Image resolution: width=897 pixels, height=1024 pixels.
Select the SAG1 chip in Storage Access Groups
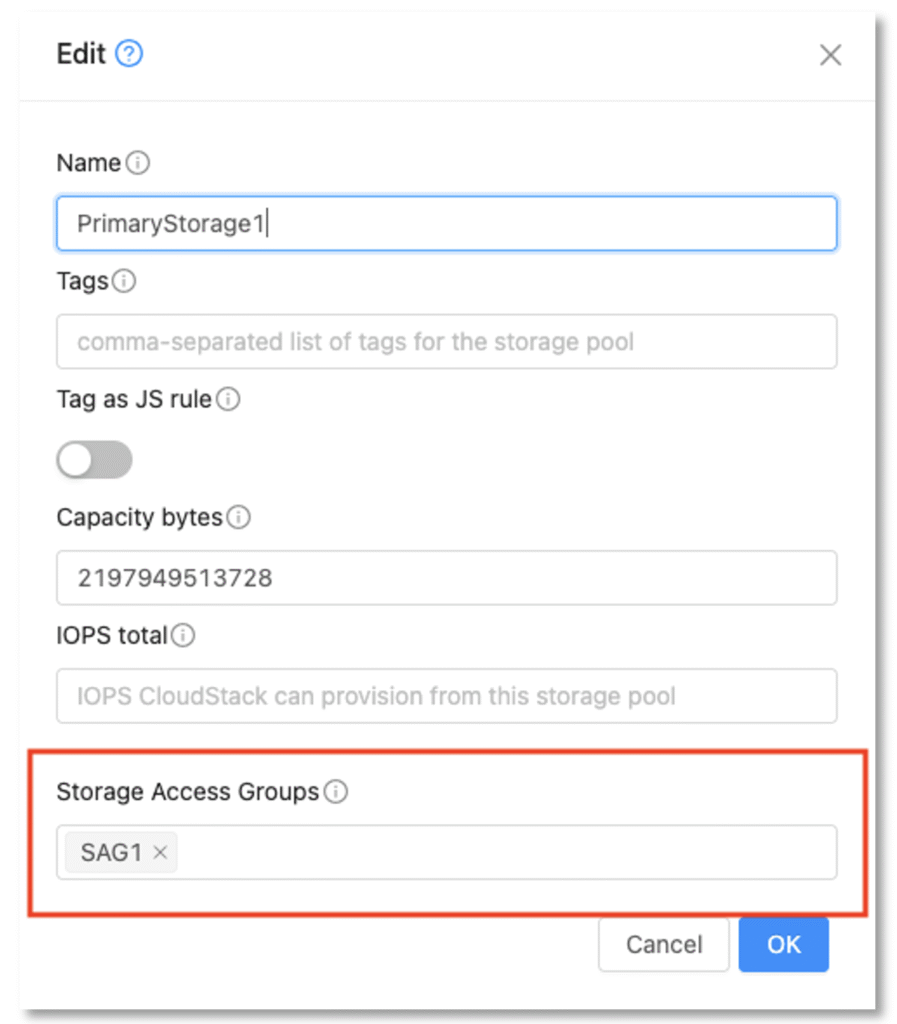pyautogui.click(x=110, y=854)
